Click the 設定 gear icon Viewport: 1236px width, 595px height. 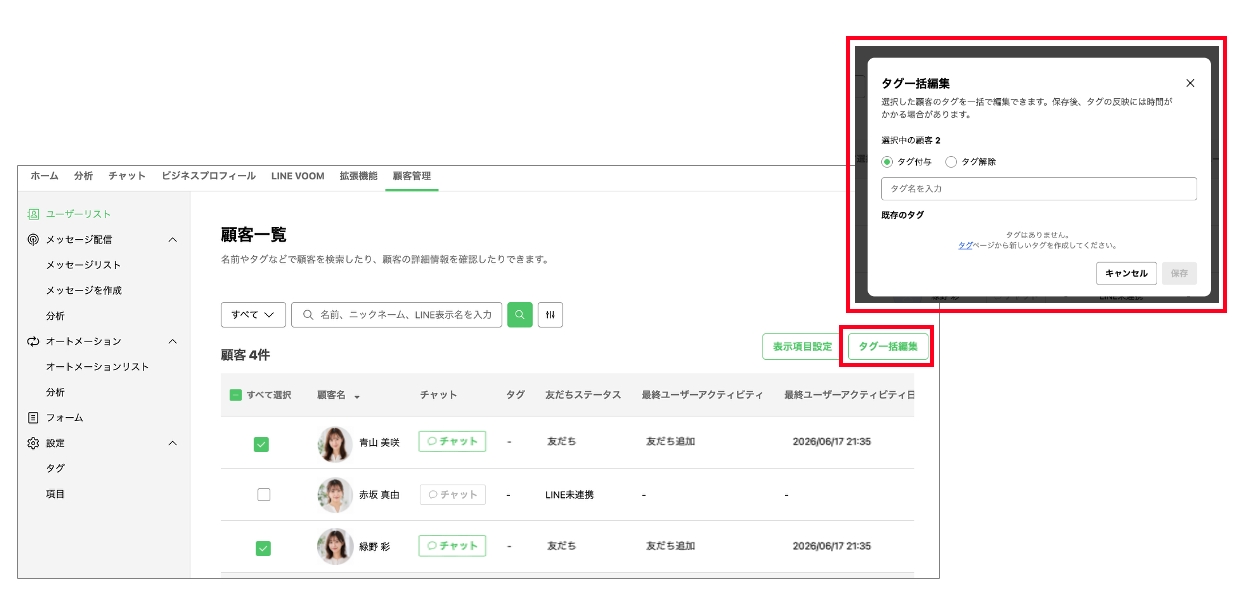33,443
